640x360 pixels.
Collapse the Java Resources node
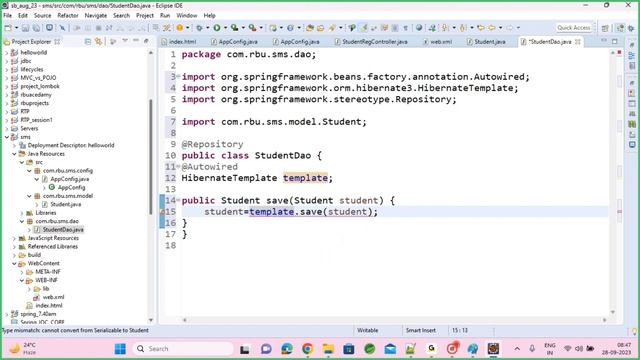pos(14,154)
